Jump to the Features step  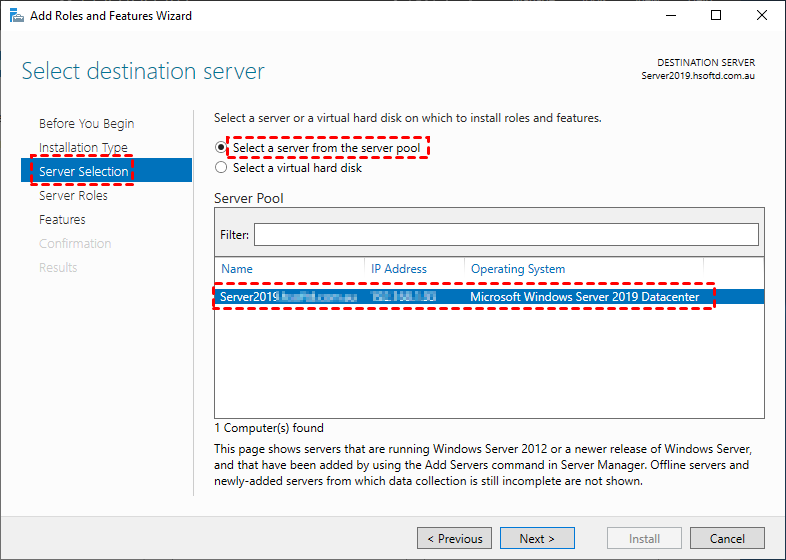click(x=62, y=220)
